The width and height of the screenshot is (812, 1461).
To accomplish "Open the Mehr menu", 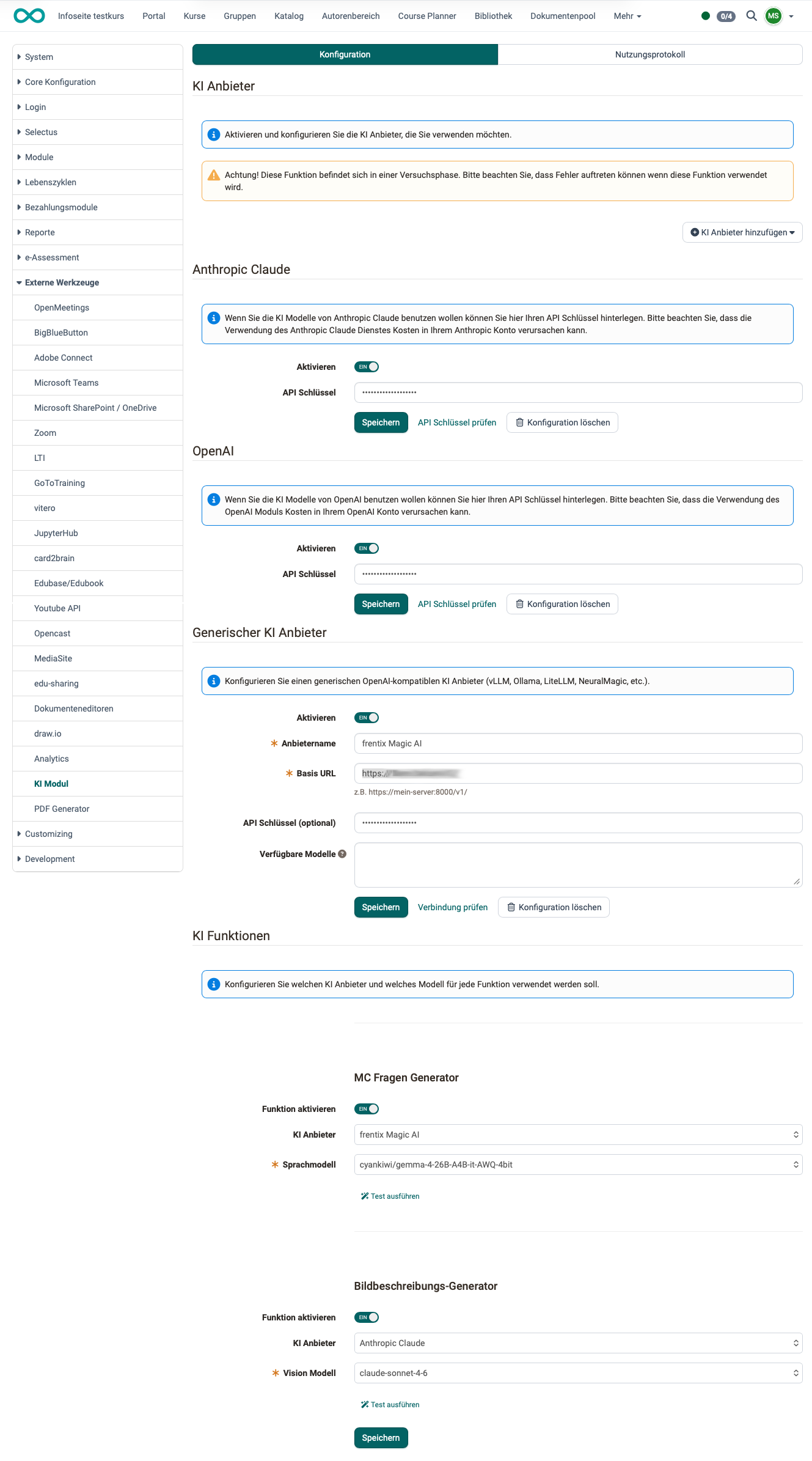I will pyautogui.click(x=627, y=16).
